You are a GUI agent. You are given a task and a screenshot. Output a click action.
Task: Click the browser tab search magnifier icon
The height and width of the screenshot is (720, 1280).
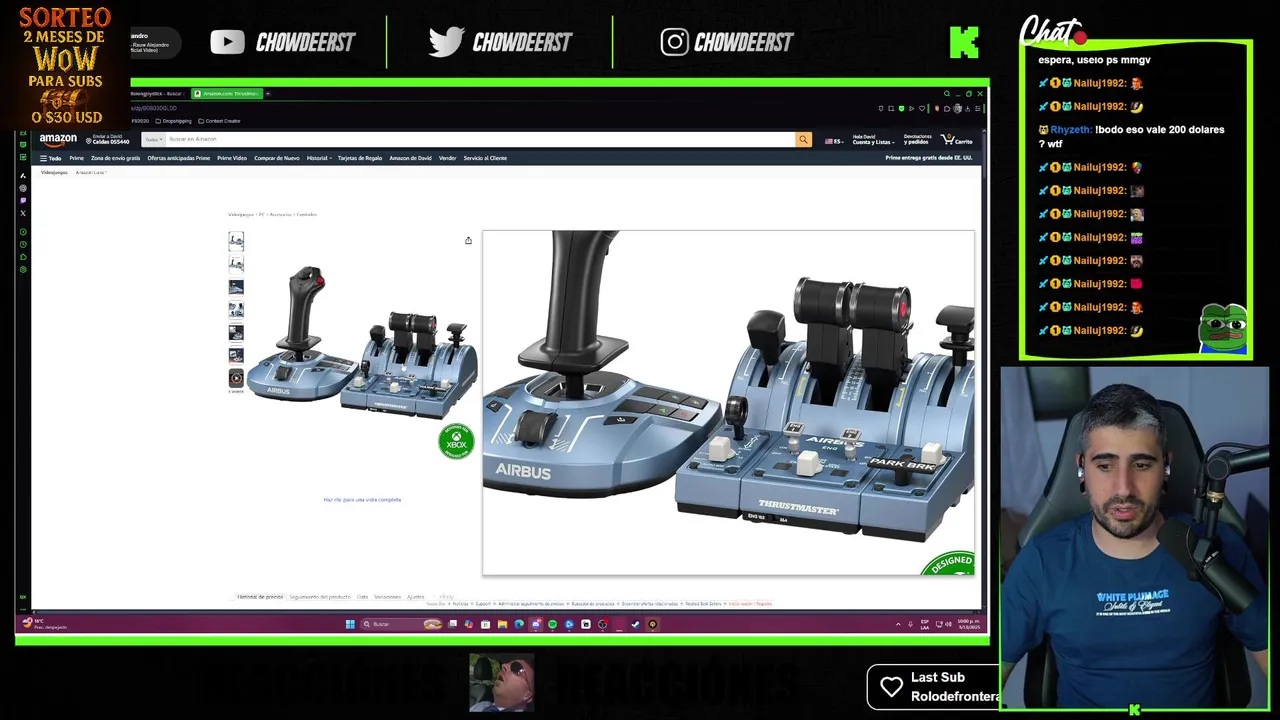[947, 93]
